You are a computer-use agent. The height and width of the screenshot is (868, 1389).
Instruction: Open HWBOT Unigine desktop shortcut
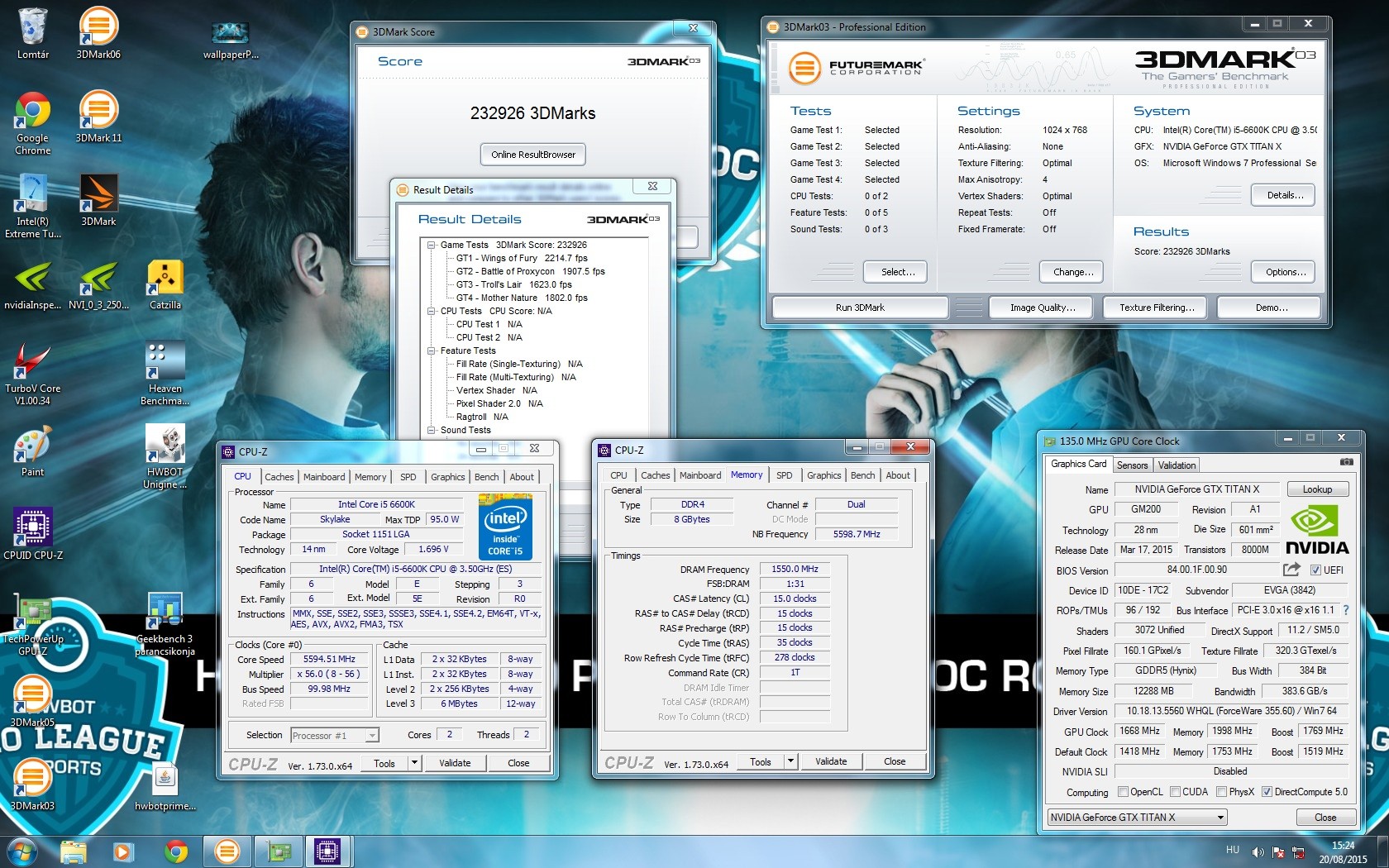(x=165, y=456)
